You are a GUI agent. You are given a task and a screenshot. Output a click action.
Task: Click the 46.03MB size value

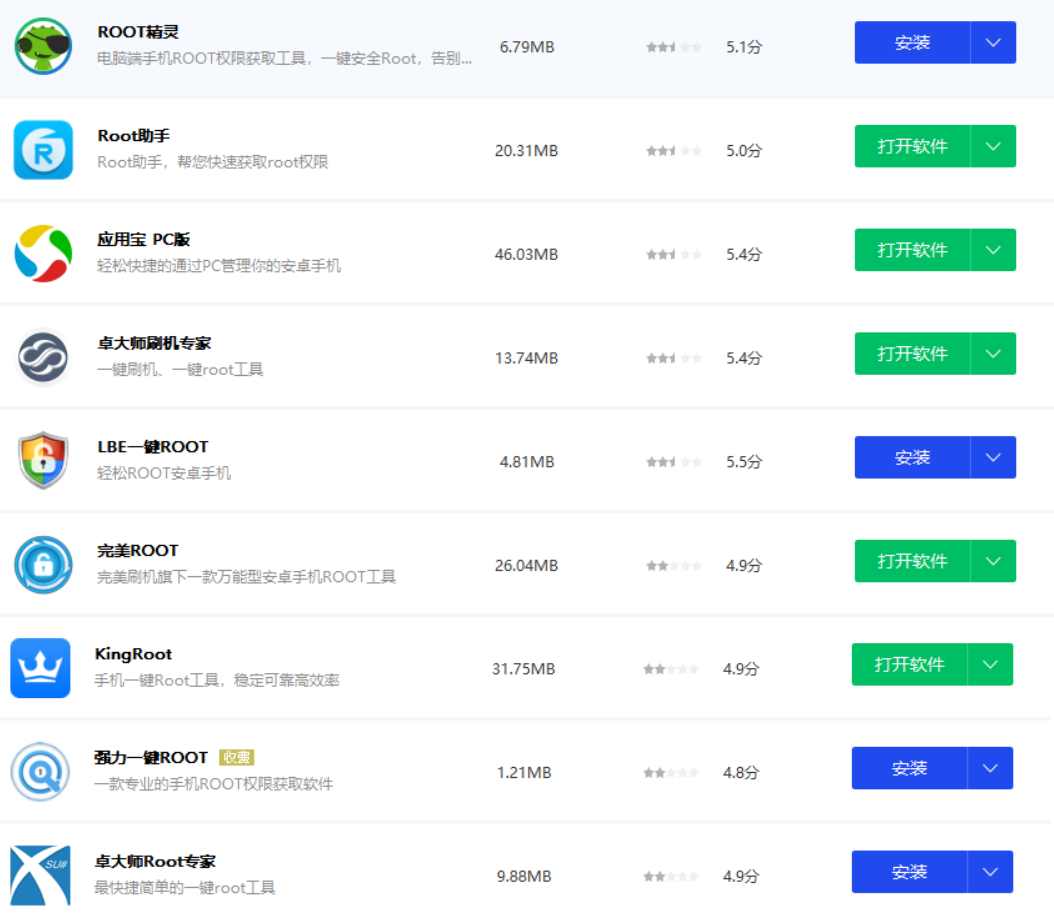point(526,254)
